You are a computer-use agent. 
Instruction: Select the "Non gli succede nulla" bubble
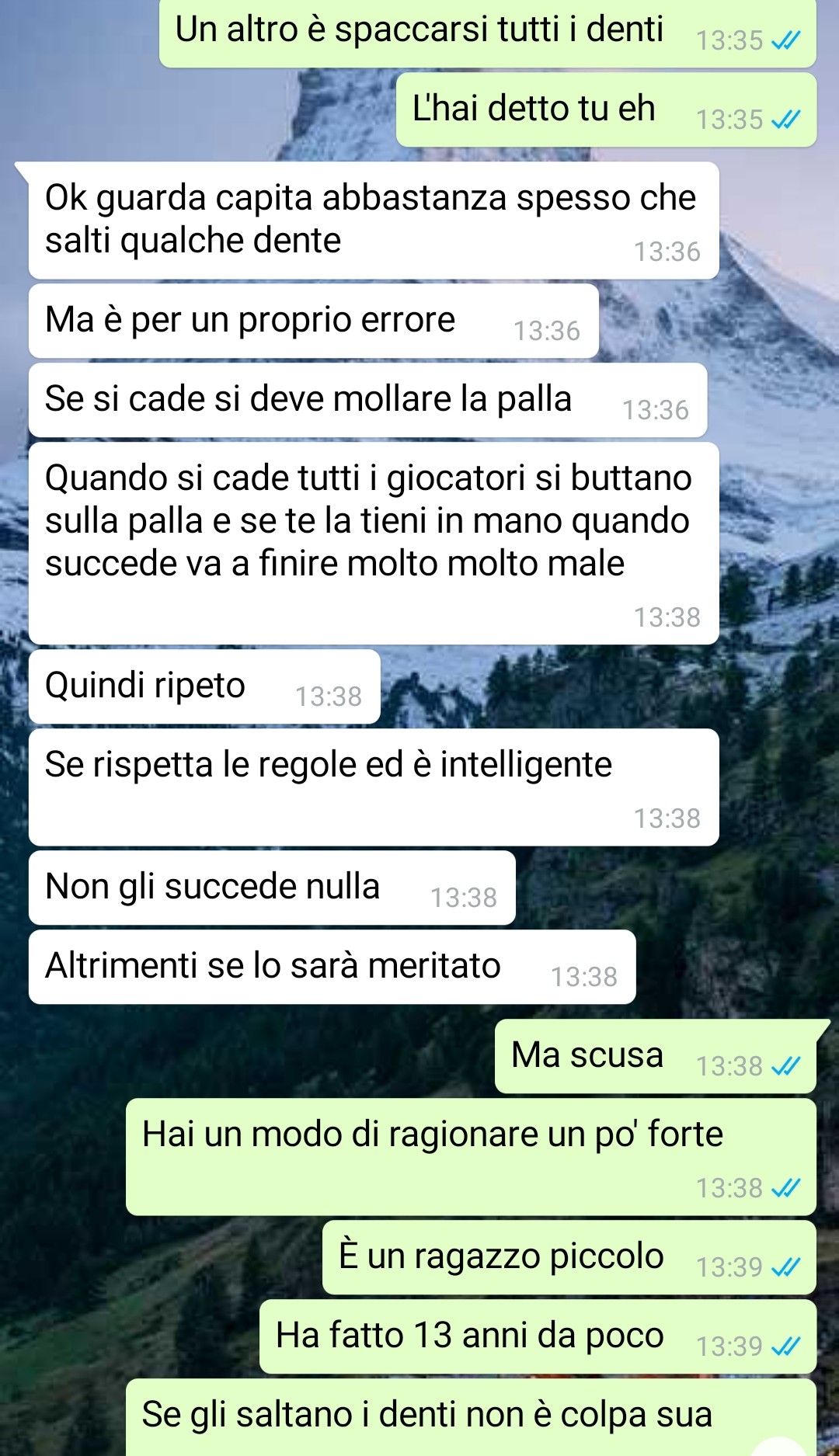click(272, 888)
